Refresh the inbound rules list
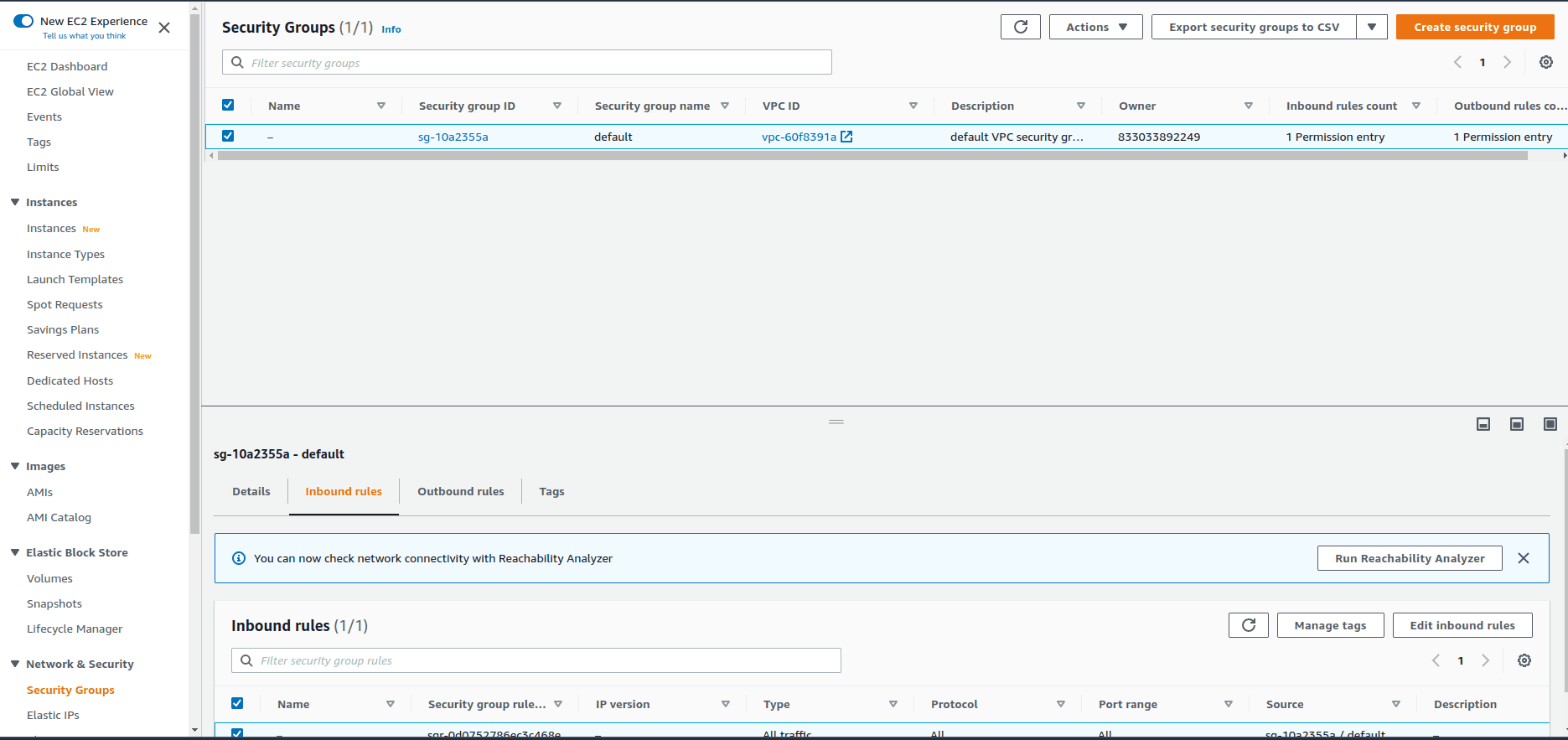Screen dimensions: 1568x740 (x=1249, y=625)
